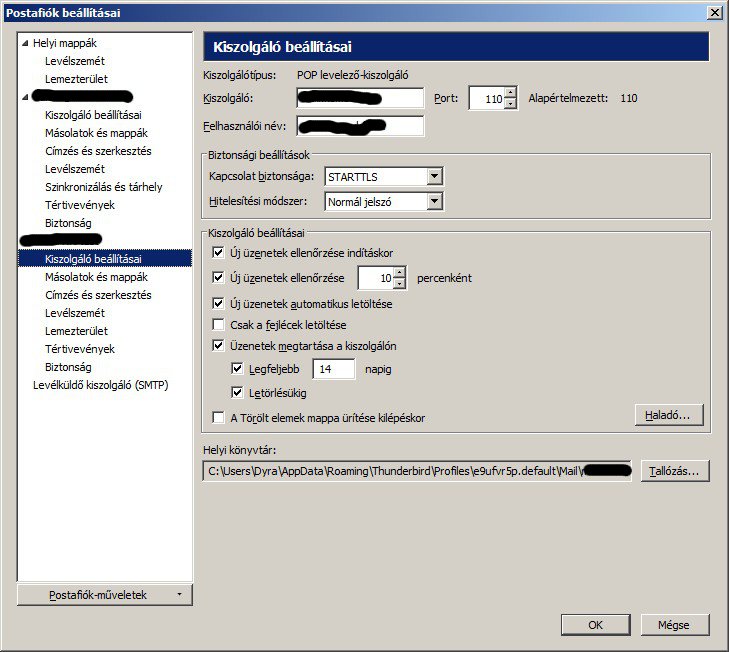Viewport: 729px width, 652px height.
Task: Click the check interval field showing 10
Action: click(376, 278)
